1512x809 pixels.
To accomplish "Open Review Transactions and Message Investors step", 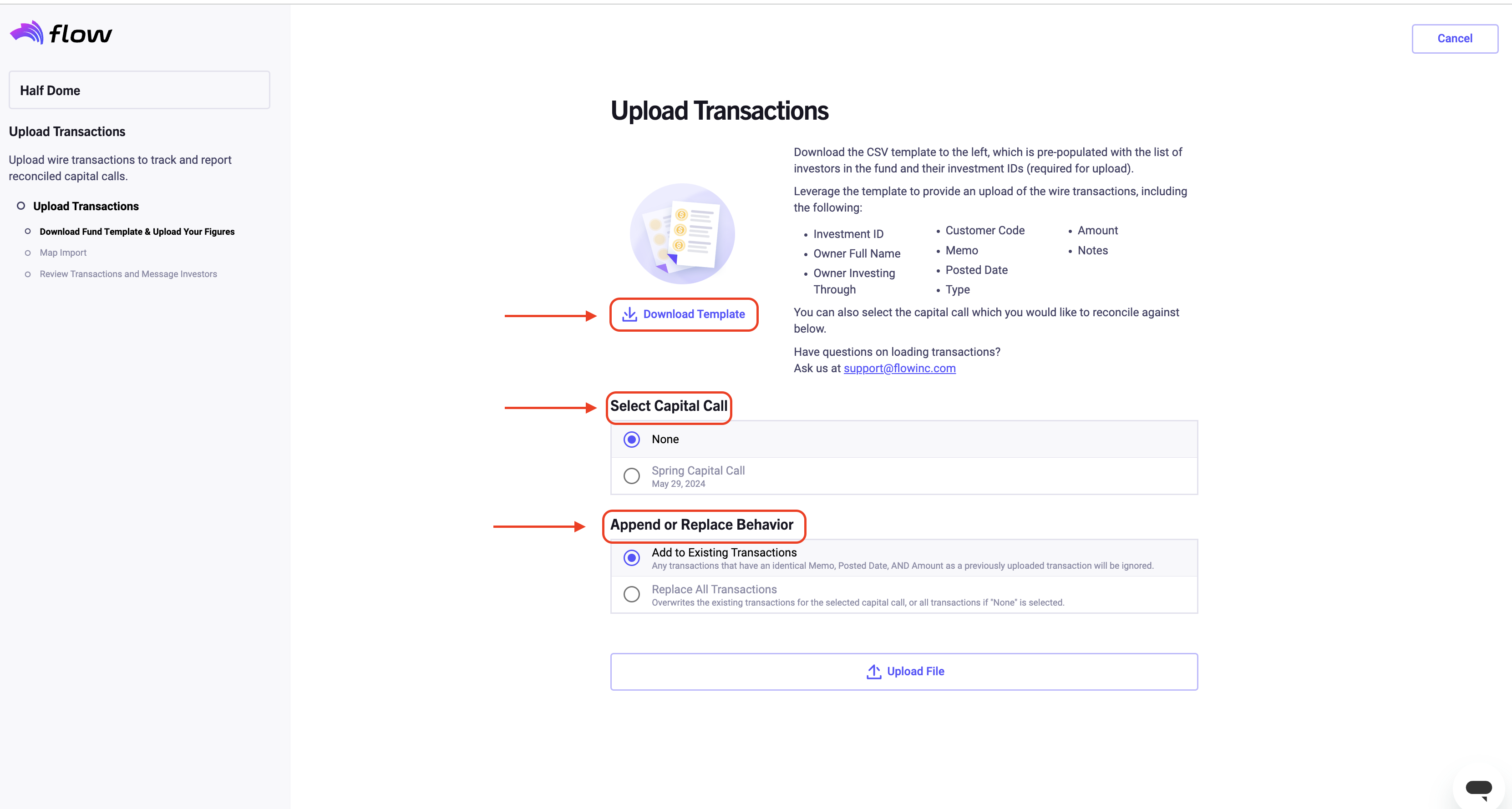I will tap(128, 274).
